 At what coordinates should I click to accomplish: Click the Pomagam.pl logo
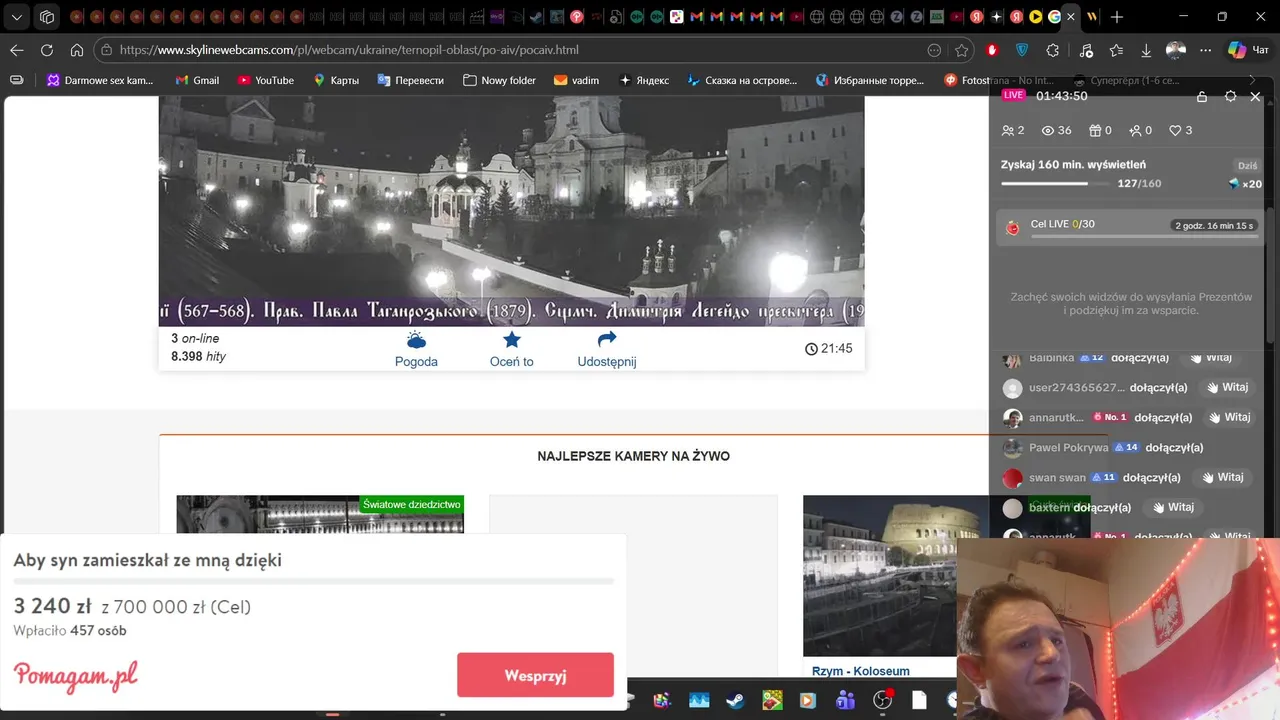pyautogui.click(x=76, y=676)
